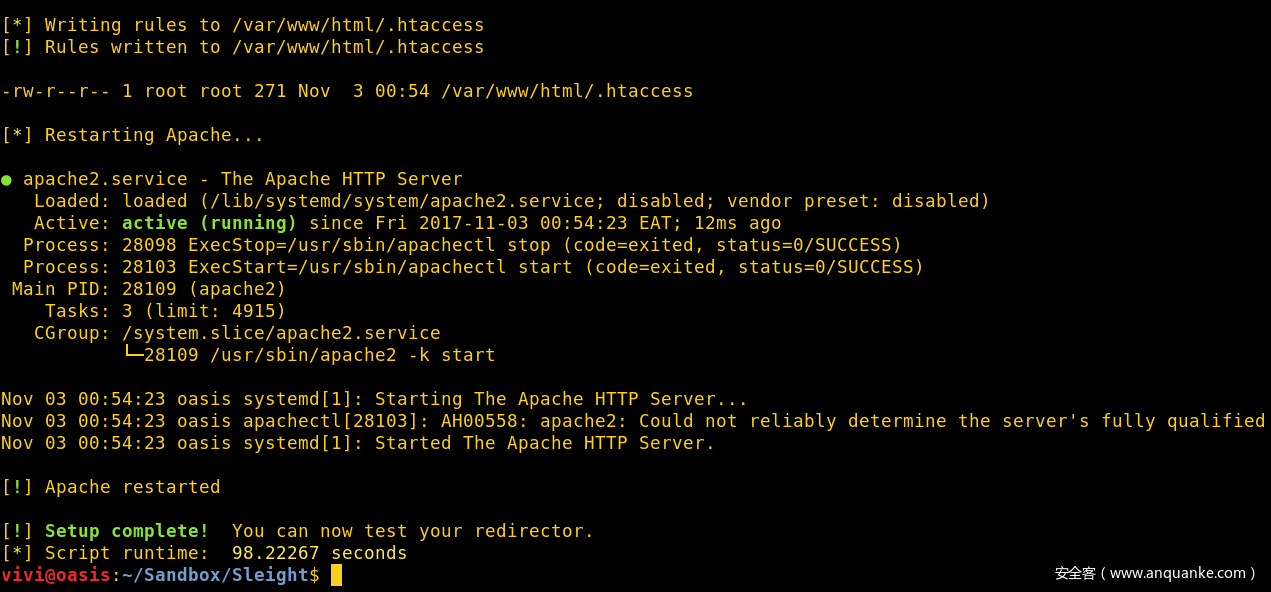The width and height of the screenshot is (1271, 592).
Task: Click the tree branch glyph before 28109
Action: 133,355
